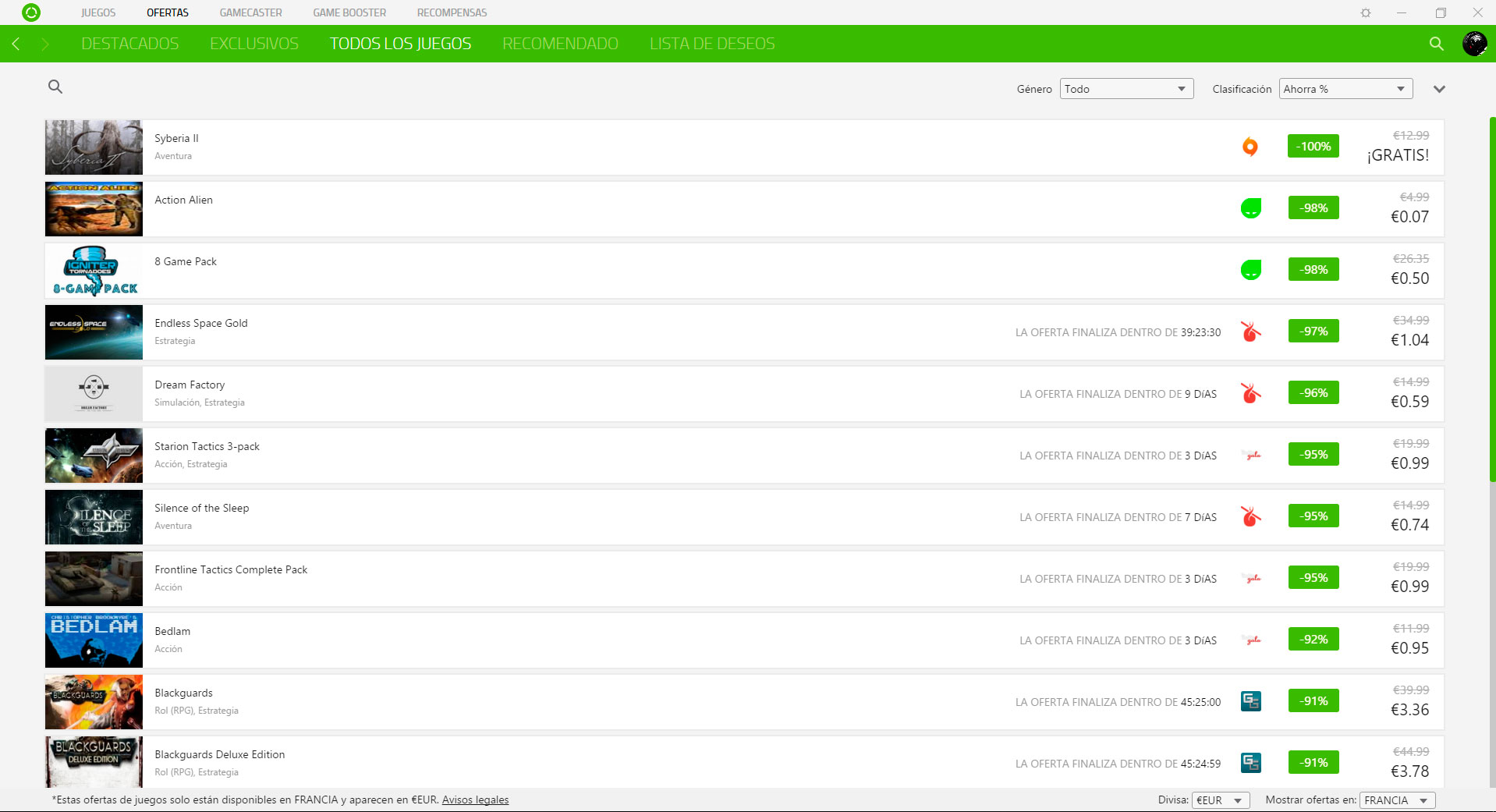Open the Starion Tactics 3-pack thumbnail
The image size is (1496, 812).
click(x=94, y=455)
